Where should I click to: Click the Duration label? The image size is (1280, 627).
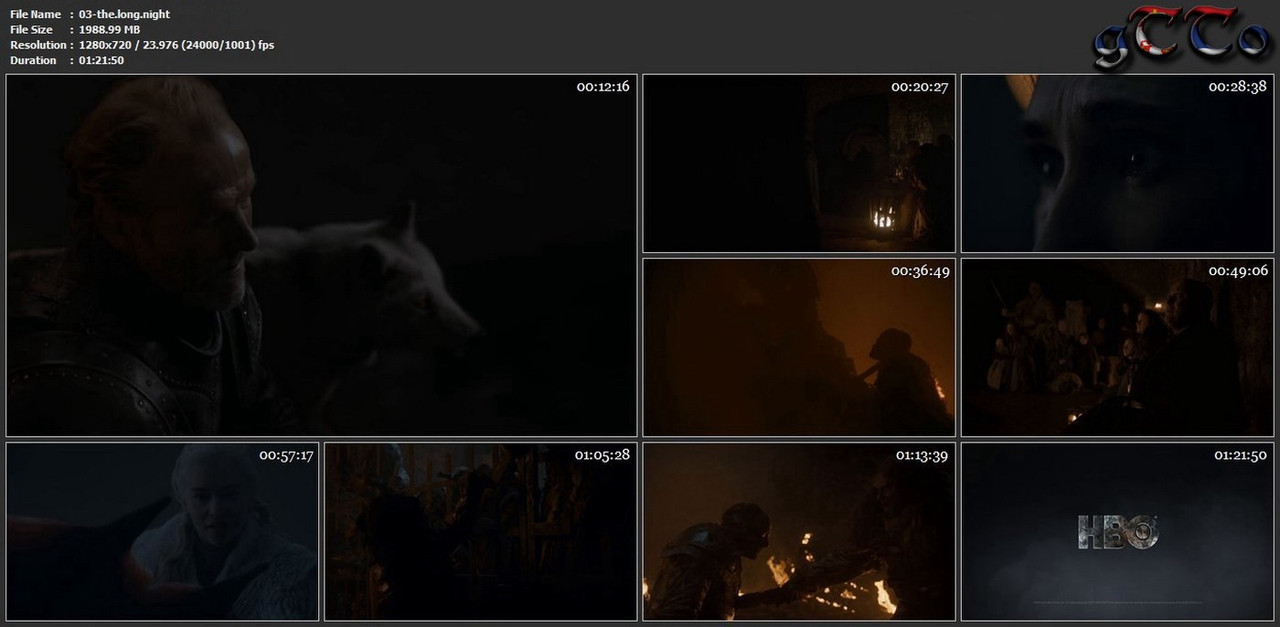coord(33,60)
